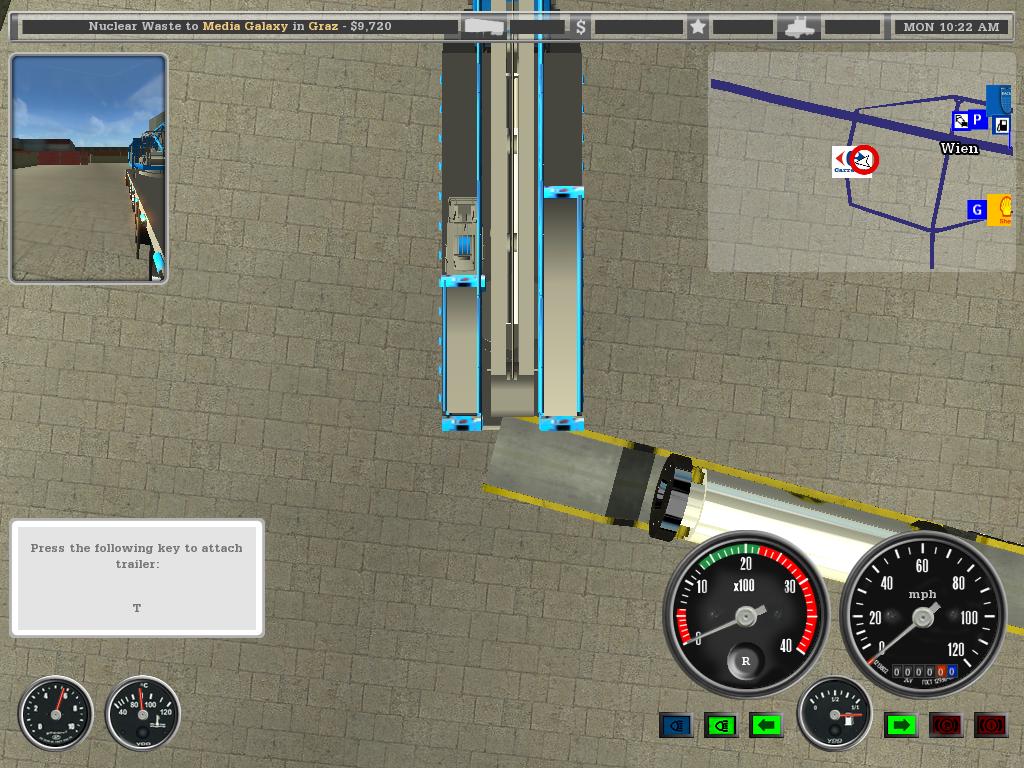This screenshot has height=768, width=1024.
Task: Click the R gear indicator on tachometer
Action: point(746,661)
